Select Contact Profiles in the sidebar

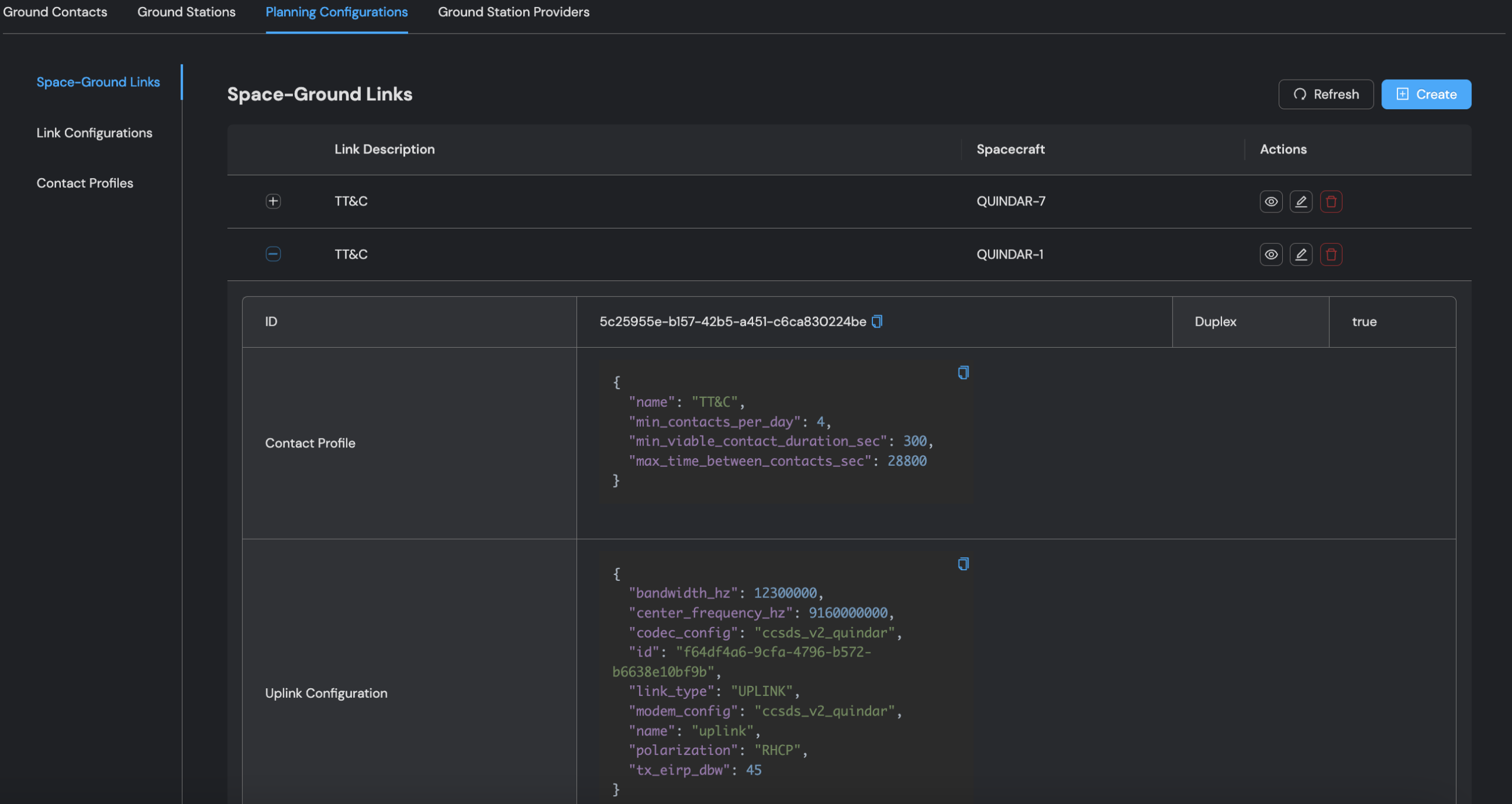click(85, 183)
